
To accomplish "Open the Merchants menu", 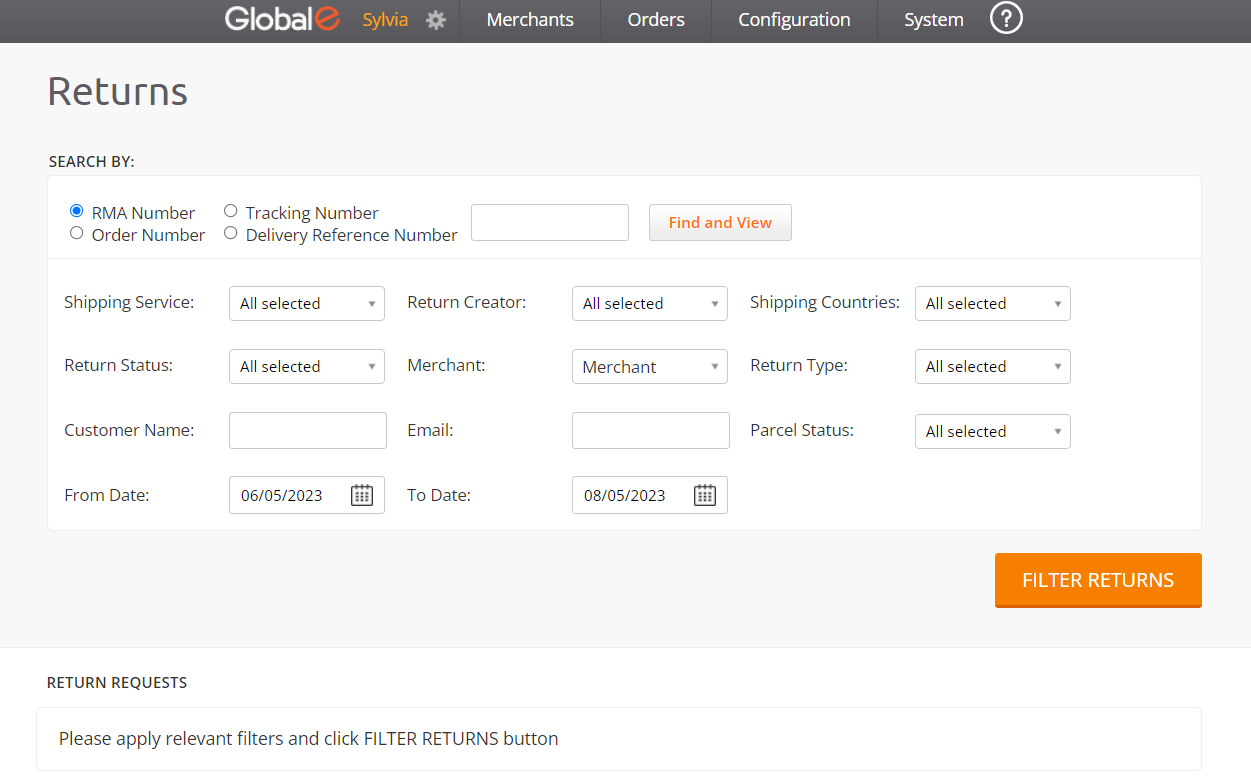I will click(530, 20).
